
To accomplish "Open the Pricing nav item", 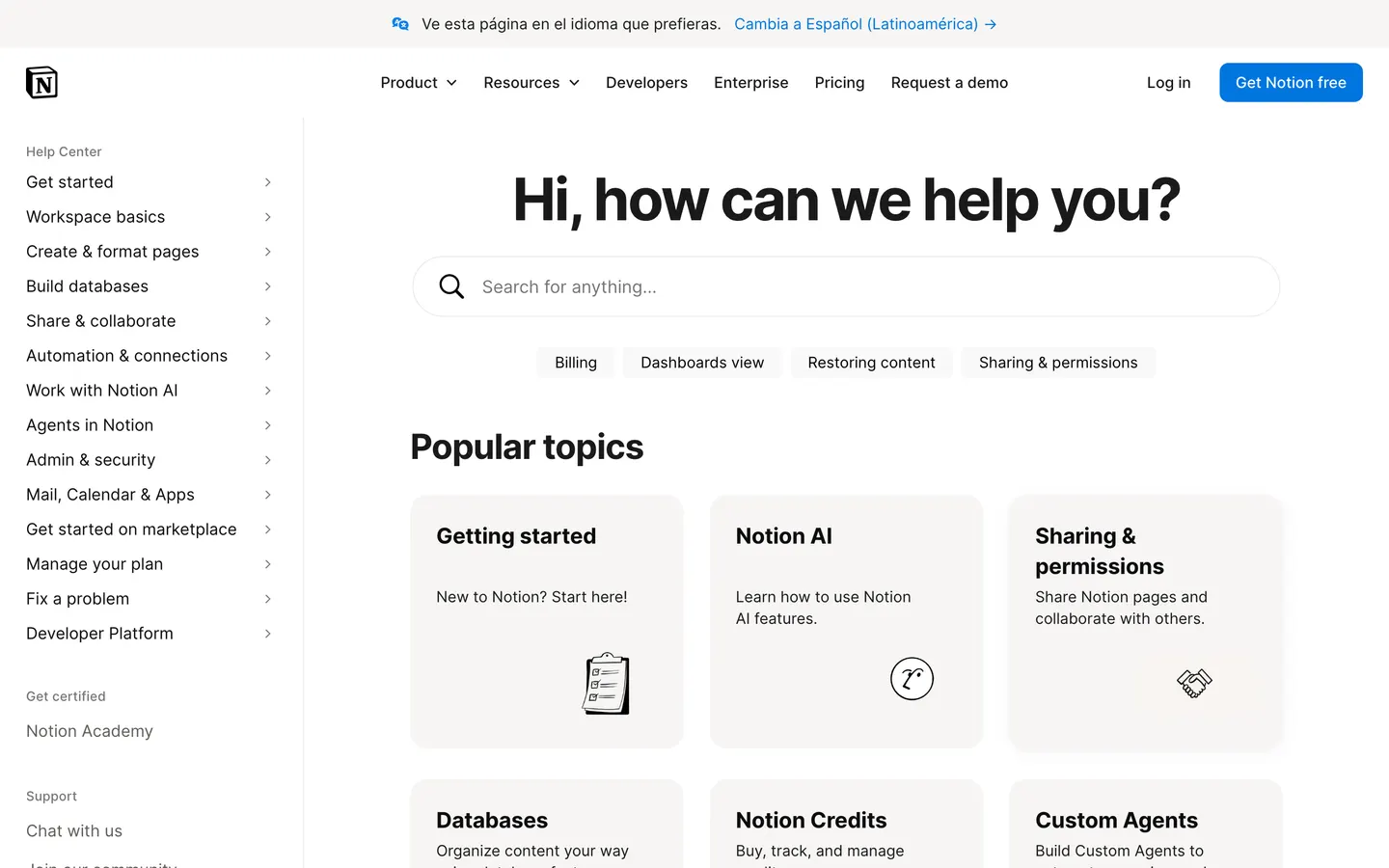I will [839, 83].
